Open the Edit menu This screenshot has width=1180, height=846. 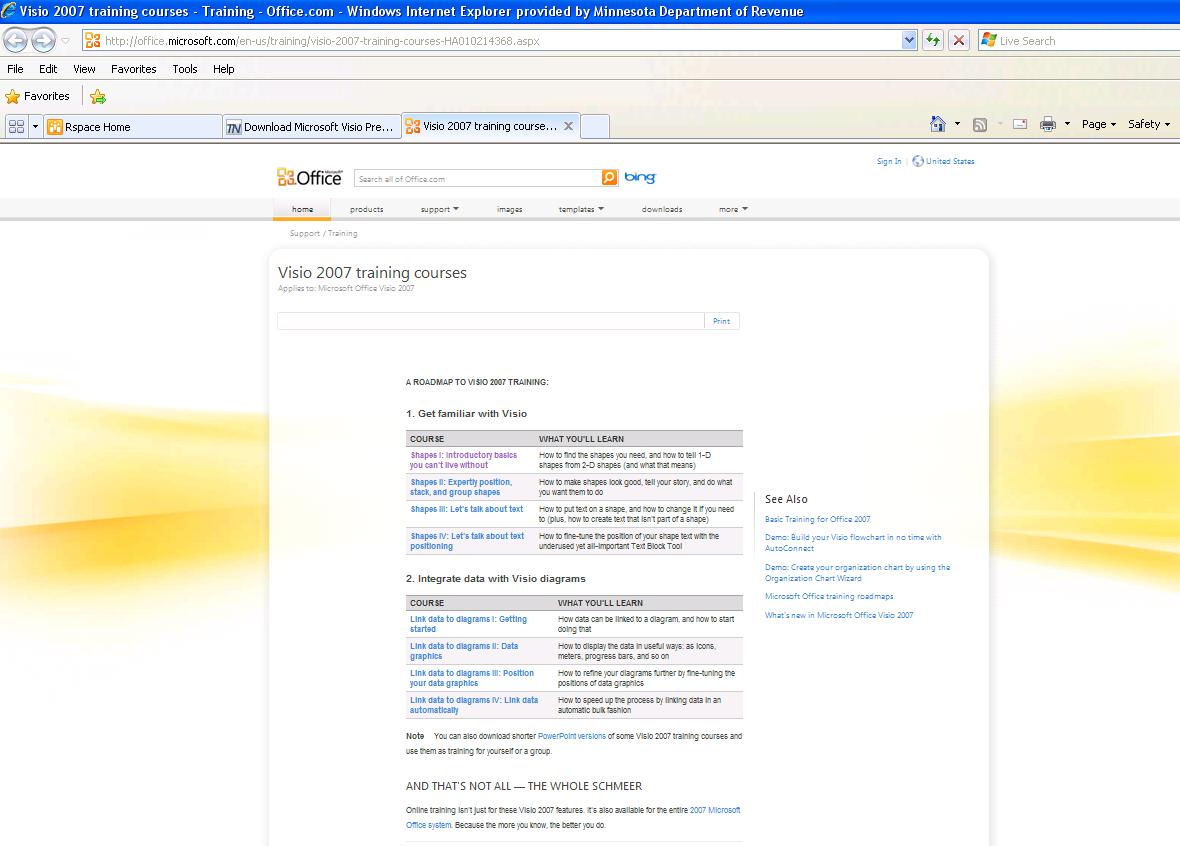pyautogui.click(x=48, y=68)
